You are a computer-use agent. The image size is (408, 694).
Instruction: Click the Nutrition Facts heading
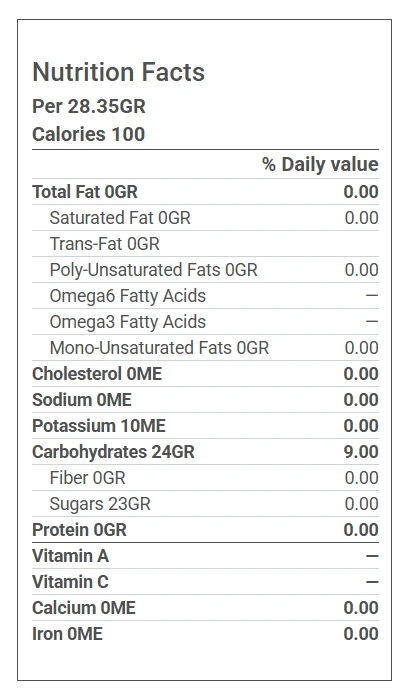coord(119,72)
